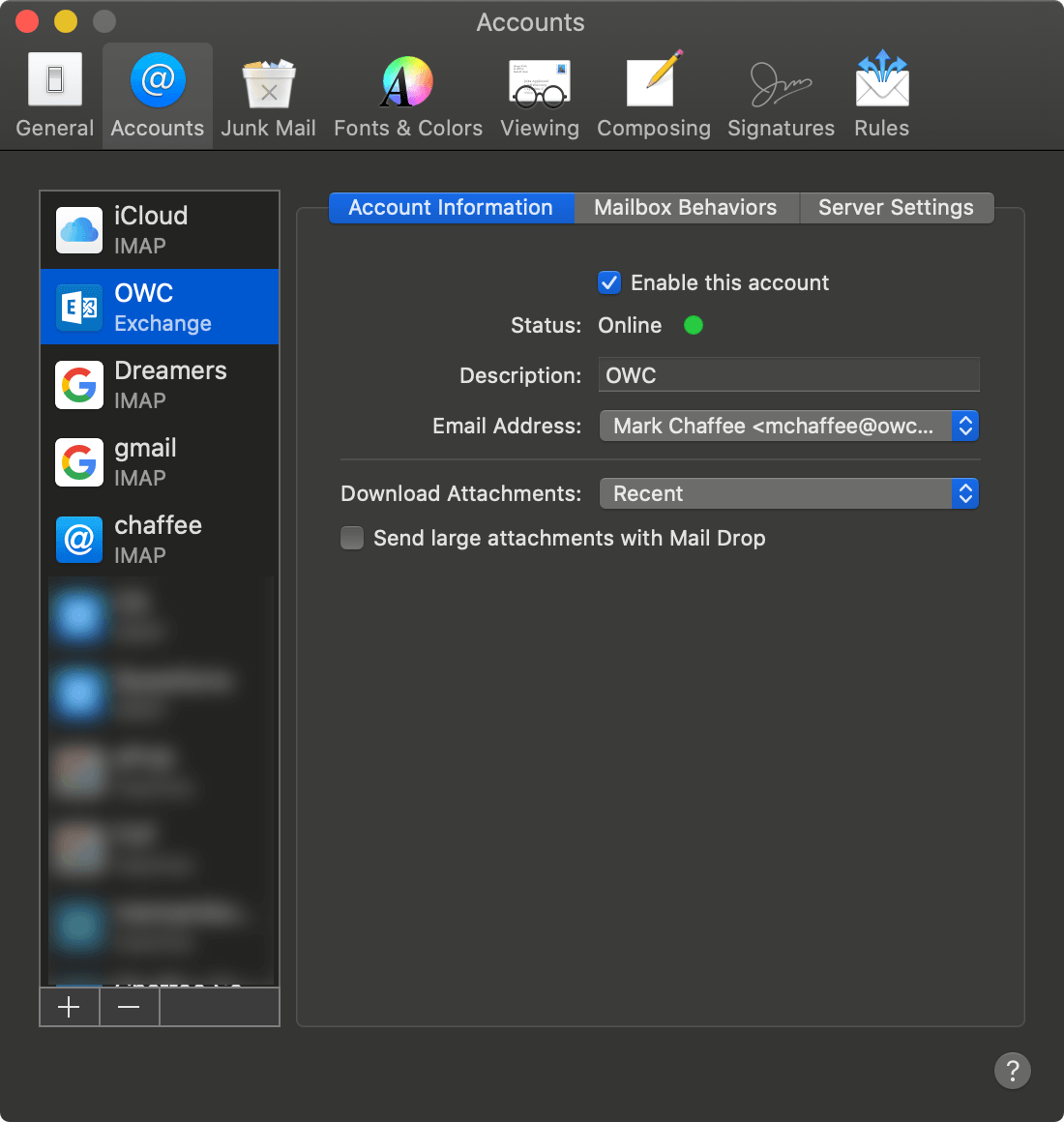Select the Account Information tab

click(451, 208)
